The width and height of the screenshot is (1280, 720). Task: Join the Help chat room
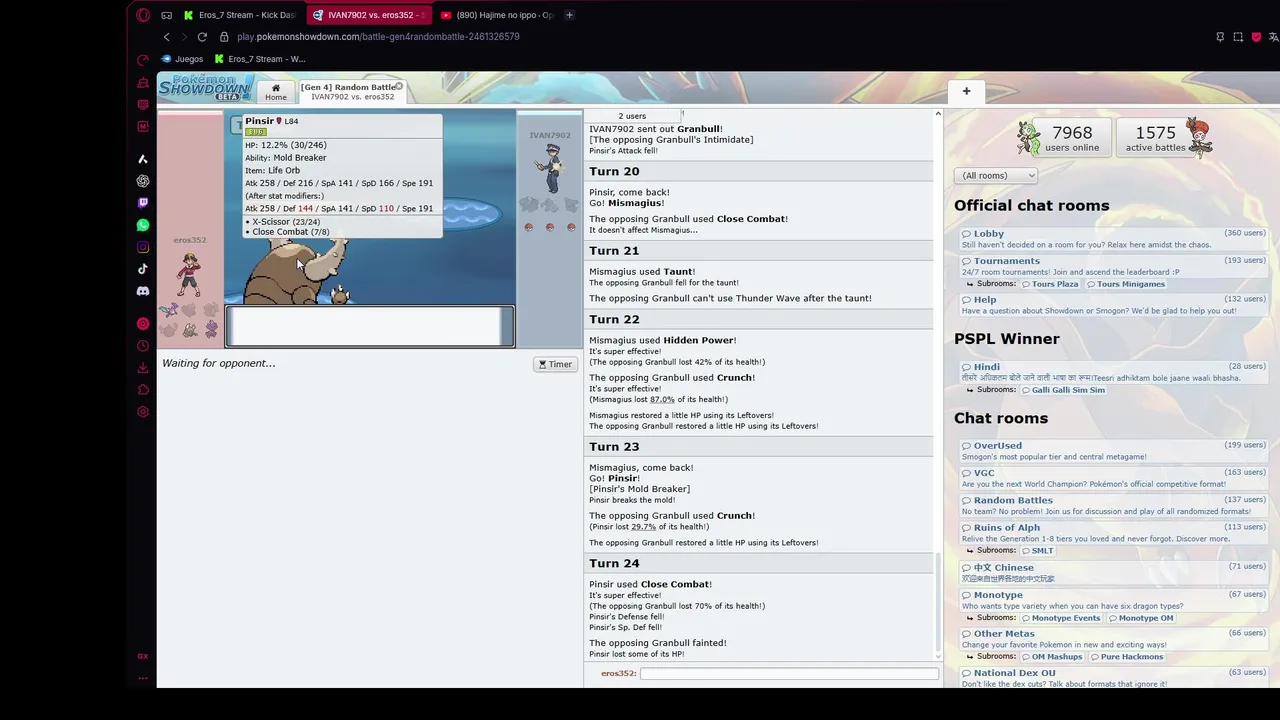click(1113, 305)
